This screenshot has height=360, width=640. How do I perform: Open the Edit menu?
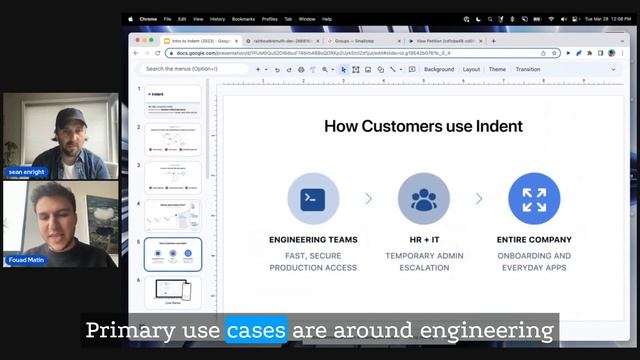[182, 19]
